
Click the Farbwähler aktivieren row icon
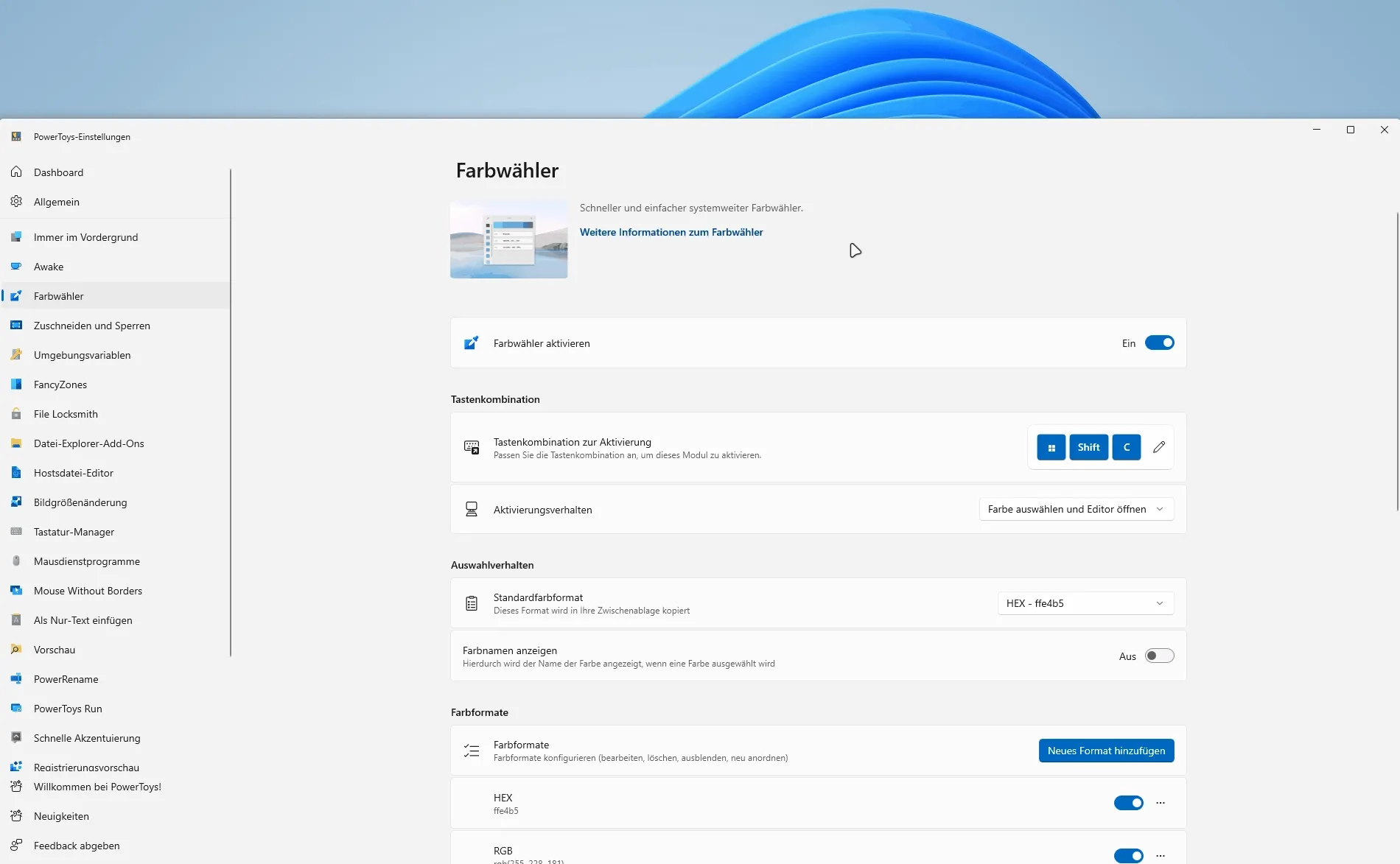click(x=472, y=343)
